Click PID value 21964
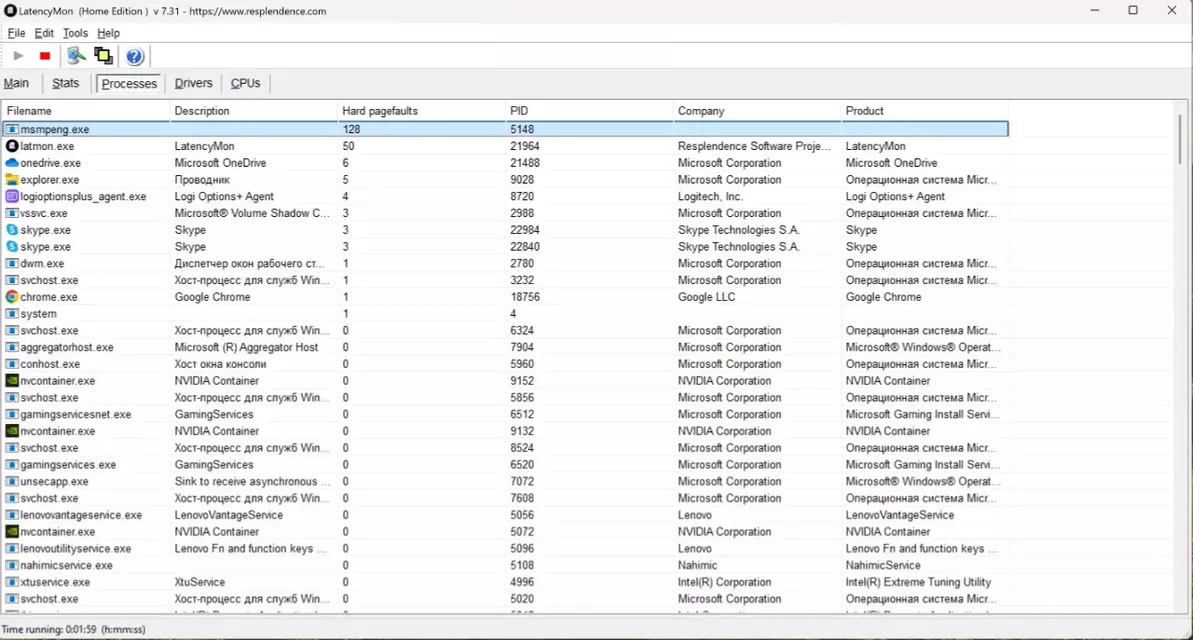Screen dimensions: 1193x640 pos(525,146)
